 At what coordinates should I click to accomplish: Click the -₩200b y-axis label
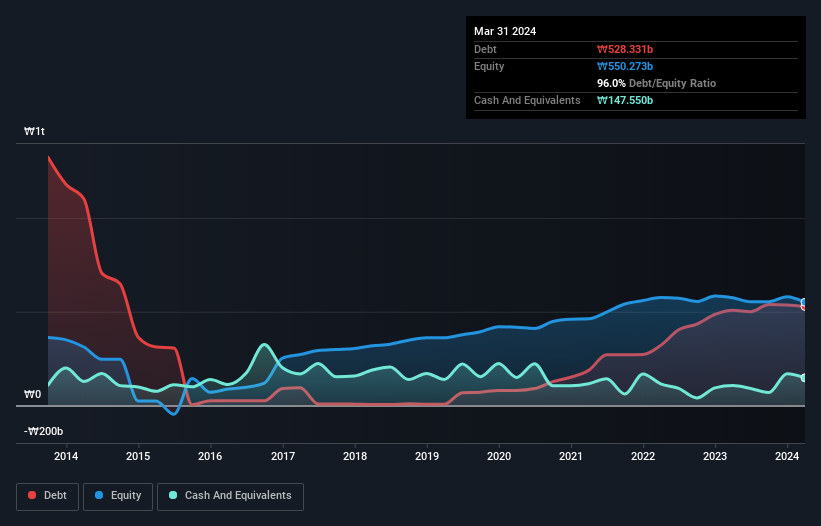point(43,431)
